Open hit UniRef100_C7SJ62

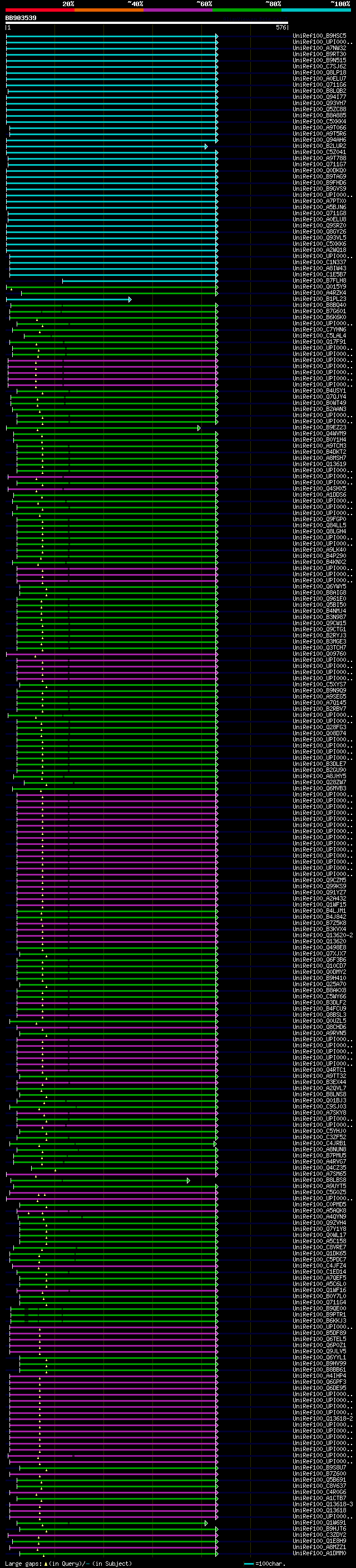[x=319, y=66]
